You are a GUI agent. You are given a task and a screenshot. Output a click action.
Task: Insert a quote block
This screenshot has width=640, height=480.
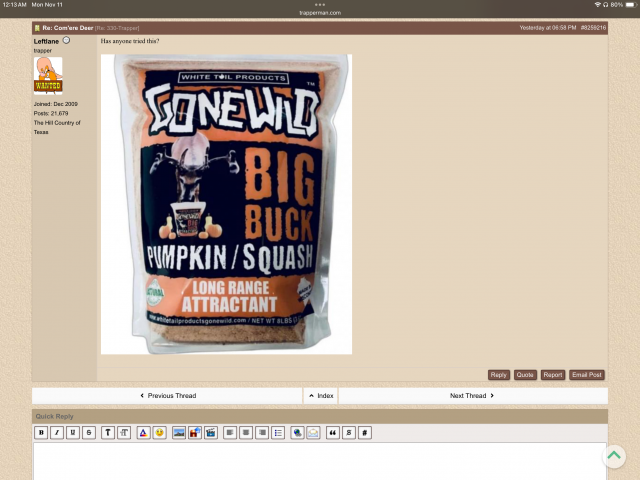coord(333,432)
